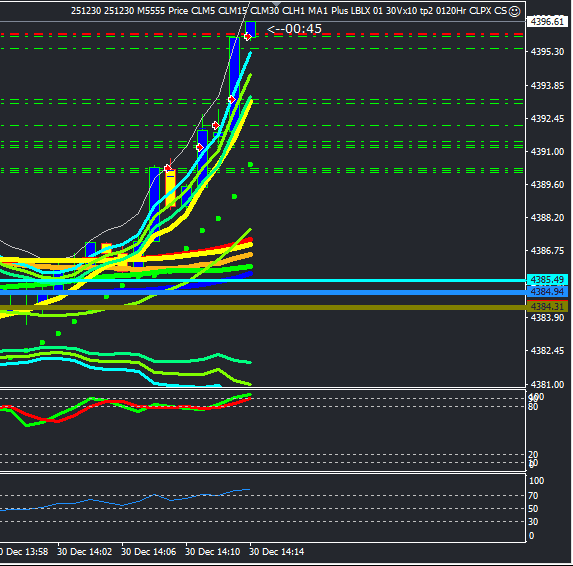
Task: Click the expert advisor name text in the chart header
Action: [x=289, y=11]
